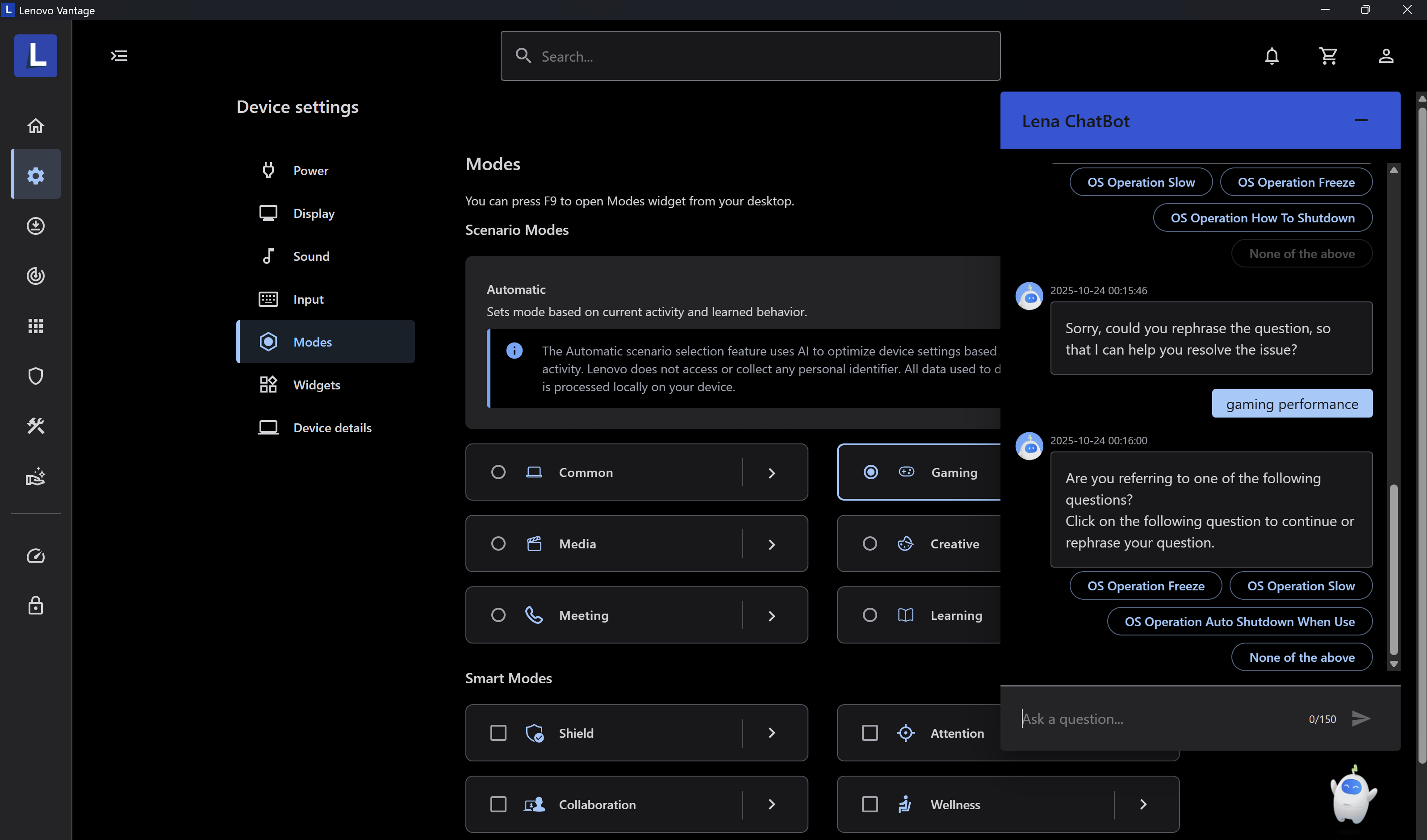Tick the Collaboration smart mode checkbox

(498, 804)
